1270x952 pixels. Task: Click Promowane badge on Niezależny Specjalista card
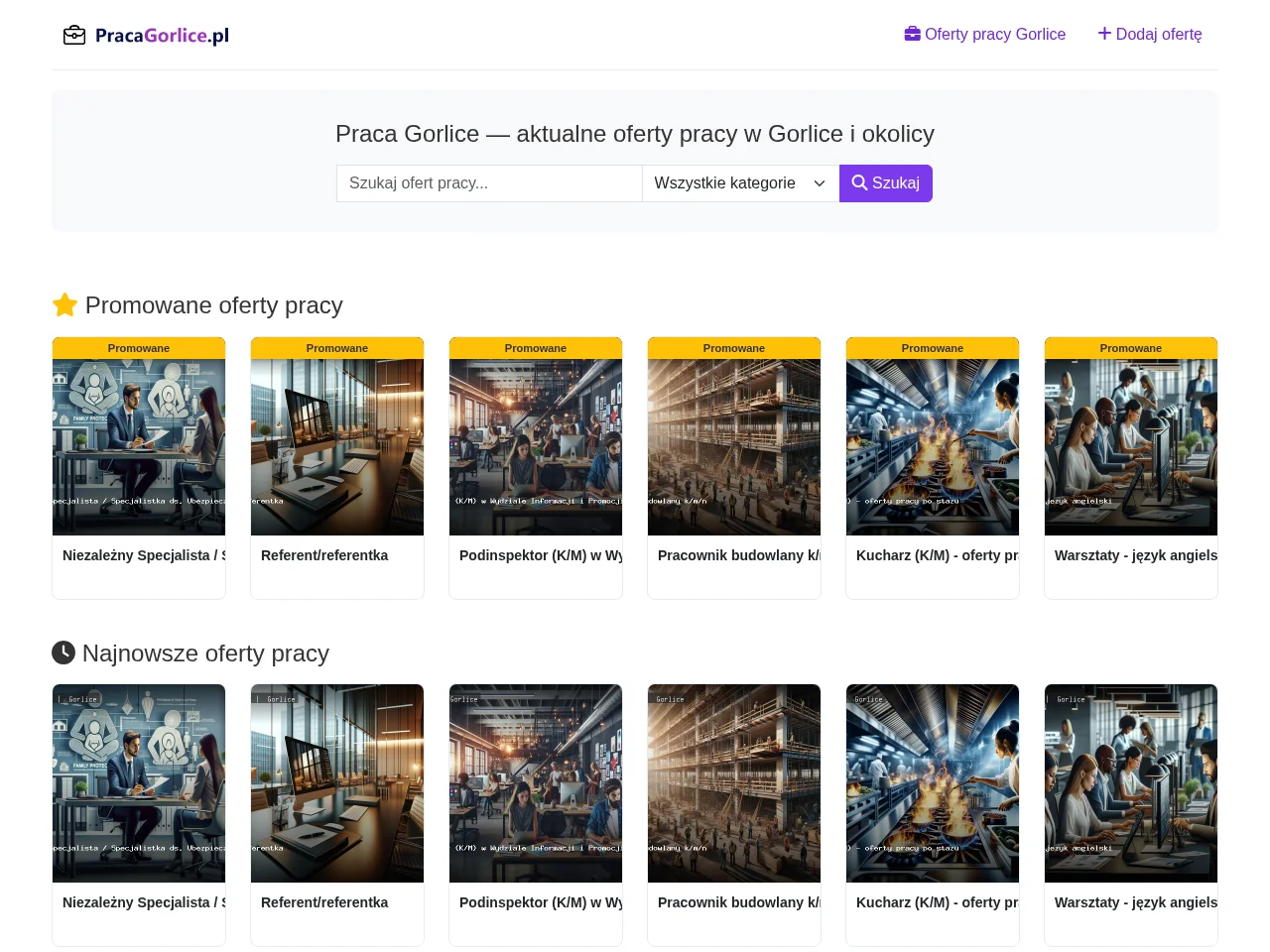point(139,348)
